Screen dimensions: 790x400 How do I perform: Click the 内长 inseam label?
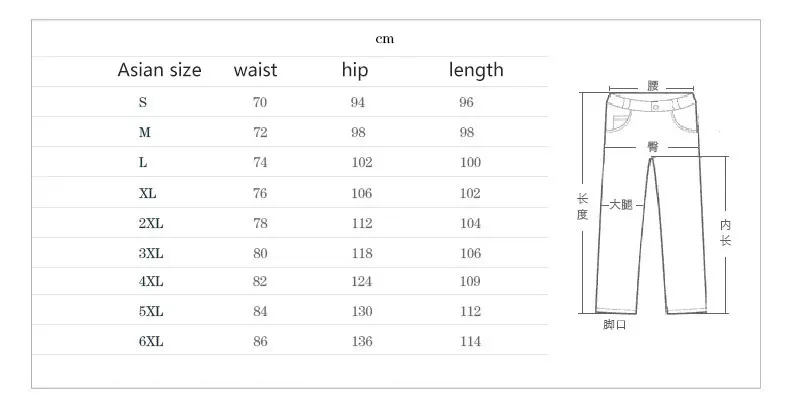(725, 232)
